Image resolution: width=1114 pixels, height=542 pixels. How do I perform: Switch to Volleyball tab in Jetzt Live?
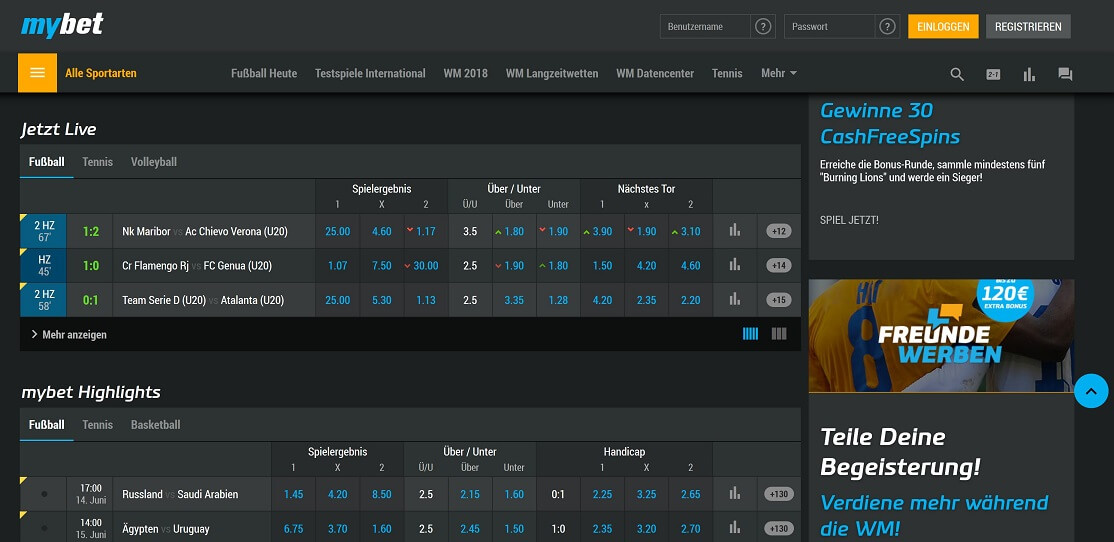tap(153, 162)
